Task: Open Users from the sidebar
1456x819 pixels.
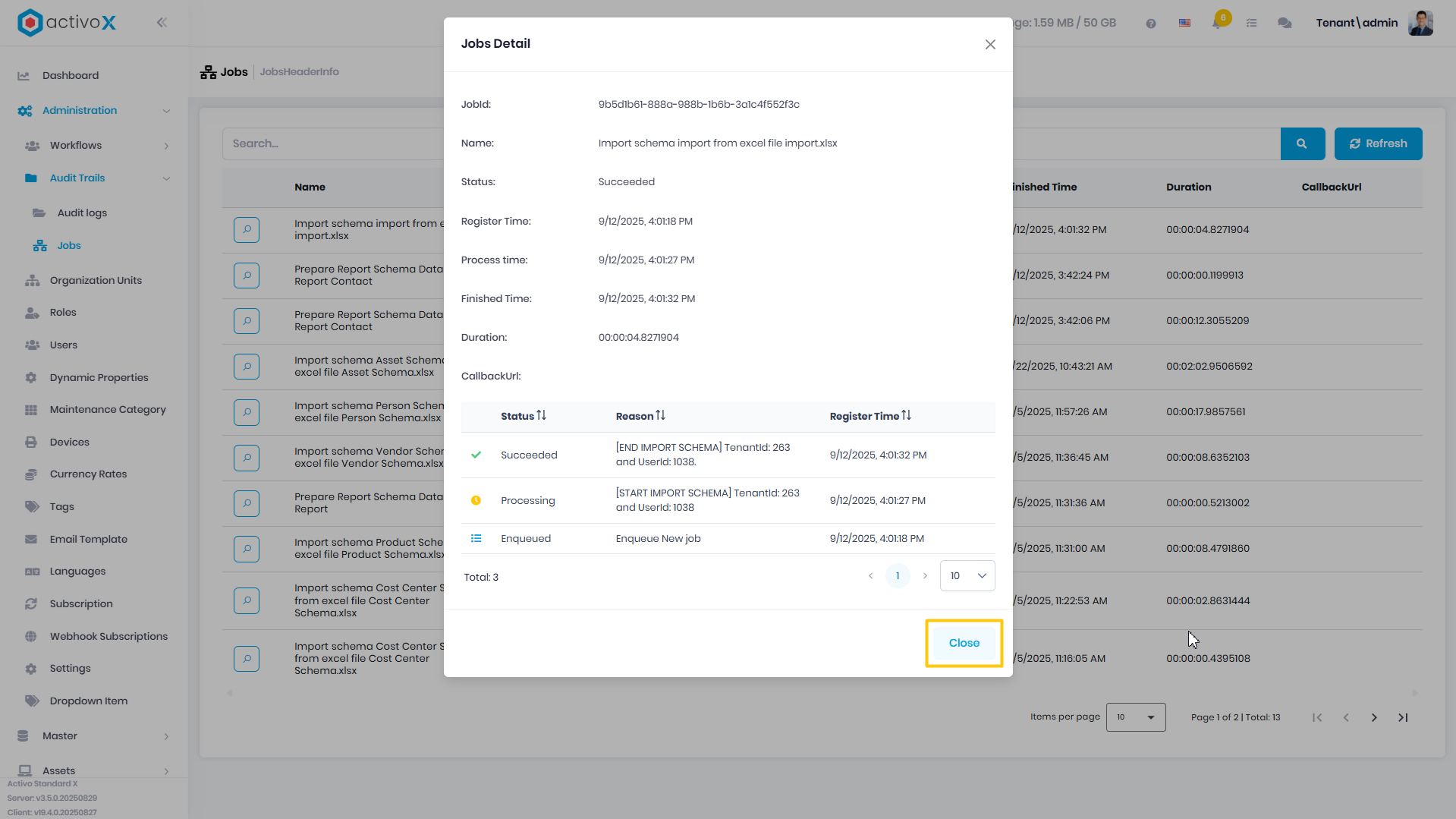Action: [64, 345]
